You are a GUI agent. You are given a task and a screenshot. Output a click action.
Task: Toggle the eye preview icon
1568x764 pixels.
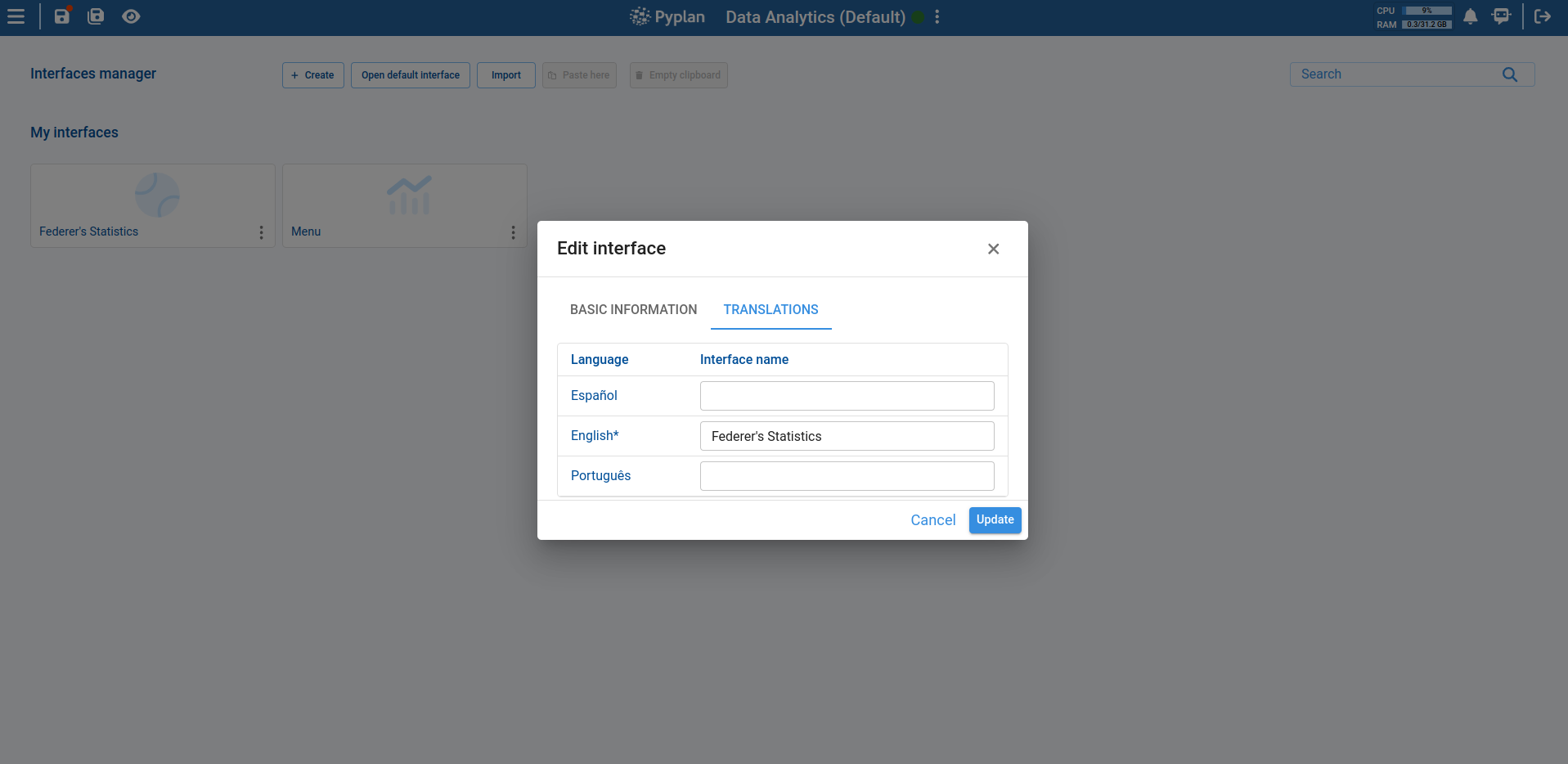click(x=131, y=16)
